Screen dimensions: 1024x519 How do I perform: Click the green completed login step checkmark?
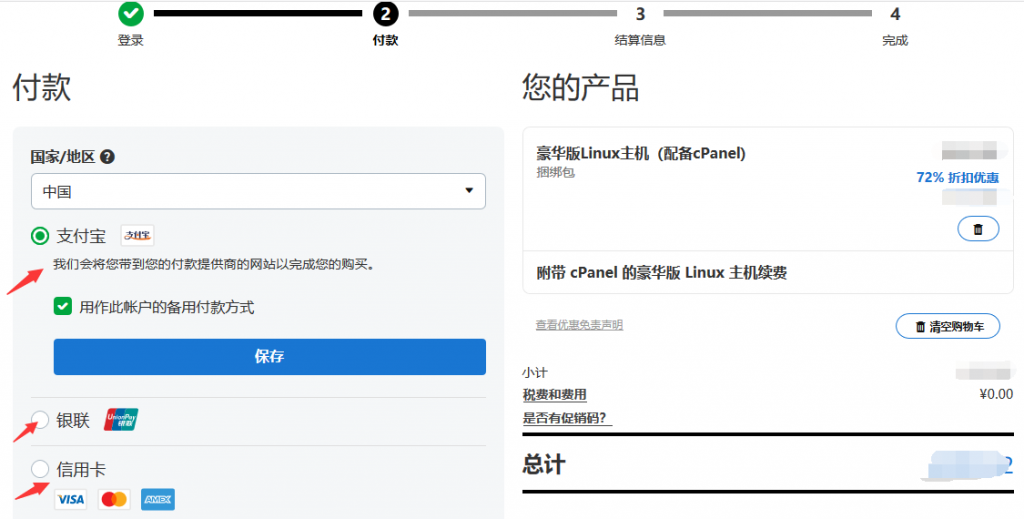131,12
